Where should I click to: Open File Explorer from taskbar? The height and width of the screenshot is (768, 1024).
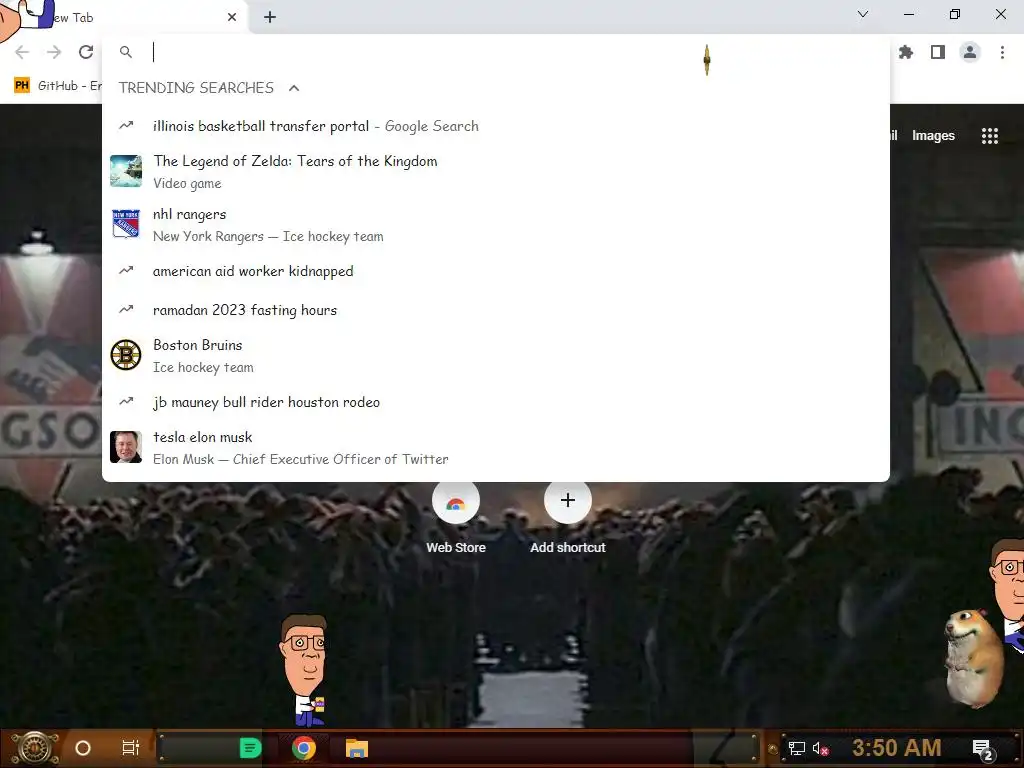click(x=357, y=748)
